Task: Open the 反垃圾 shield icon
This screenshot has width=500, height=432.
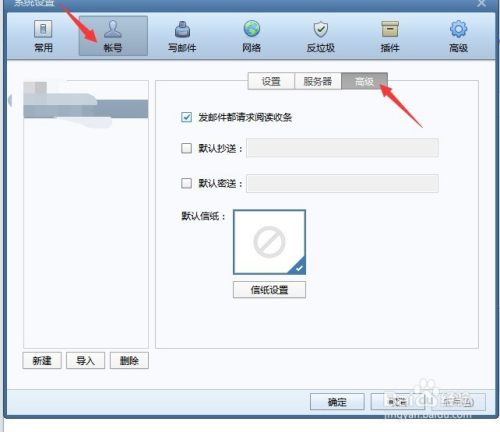Action: coord(321,29)
